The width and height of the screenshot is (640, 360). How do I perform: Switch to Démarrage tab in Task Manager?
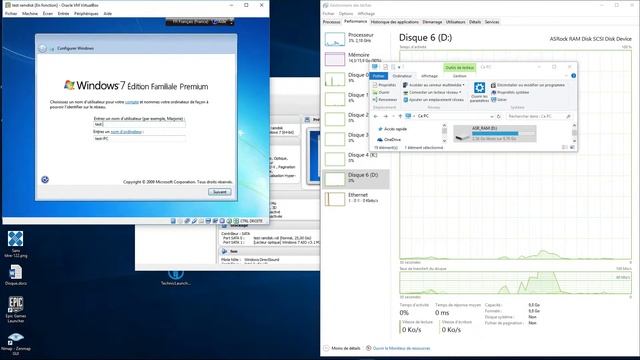(432, 22)
